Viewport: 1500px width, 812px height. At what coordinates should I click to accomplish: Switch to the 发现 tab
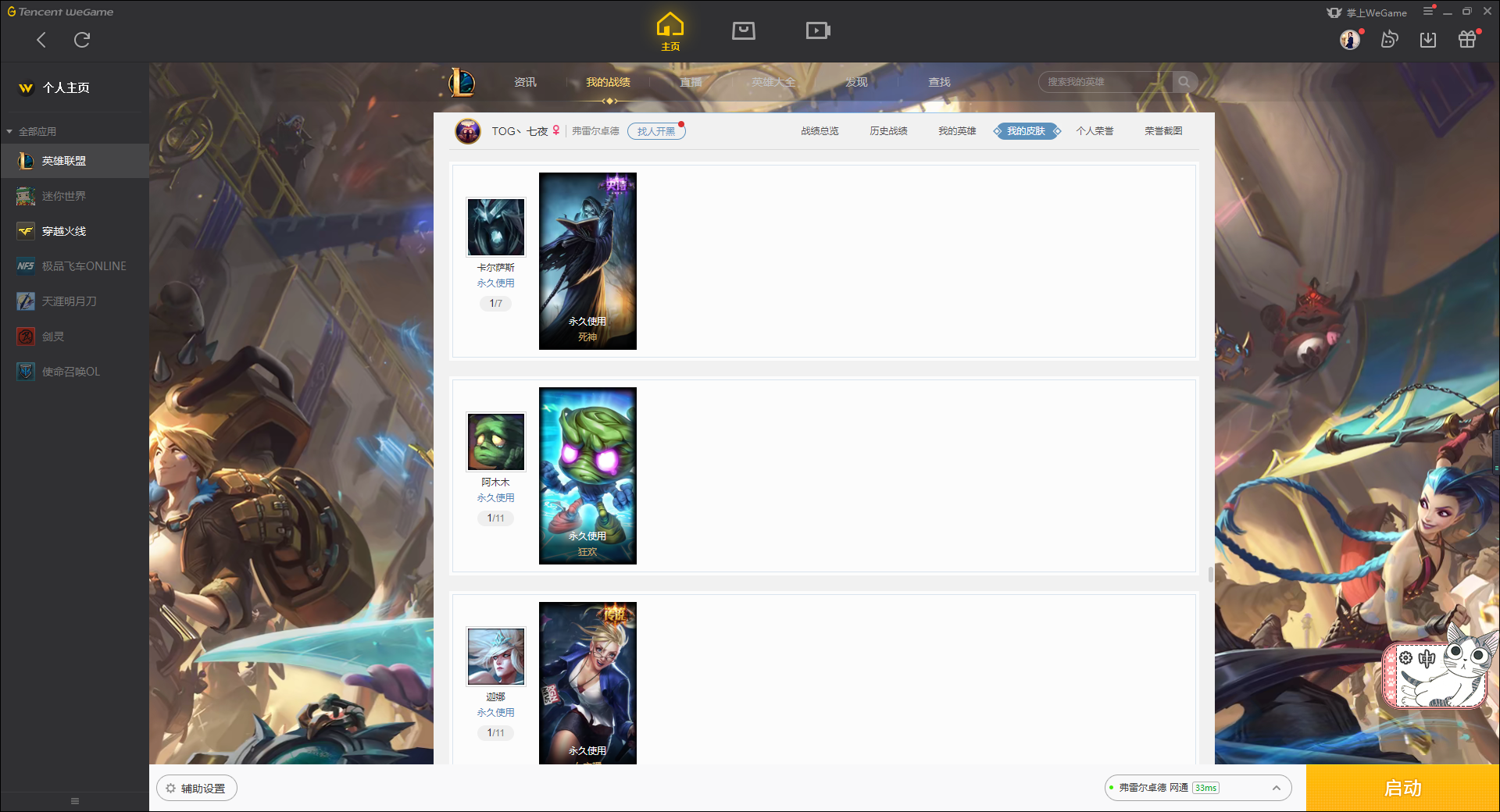pyautogui.click(x=856, y=82)
